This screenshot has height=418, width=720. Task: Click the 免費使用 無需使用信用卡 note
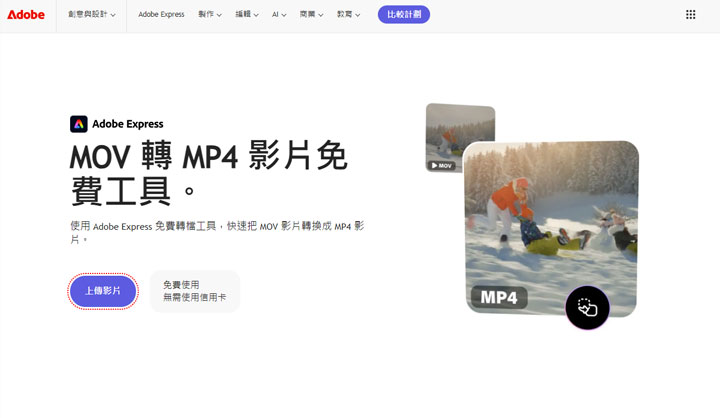pyautogui.click(x=195, y=291)
